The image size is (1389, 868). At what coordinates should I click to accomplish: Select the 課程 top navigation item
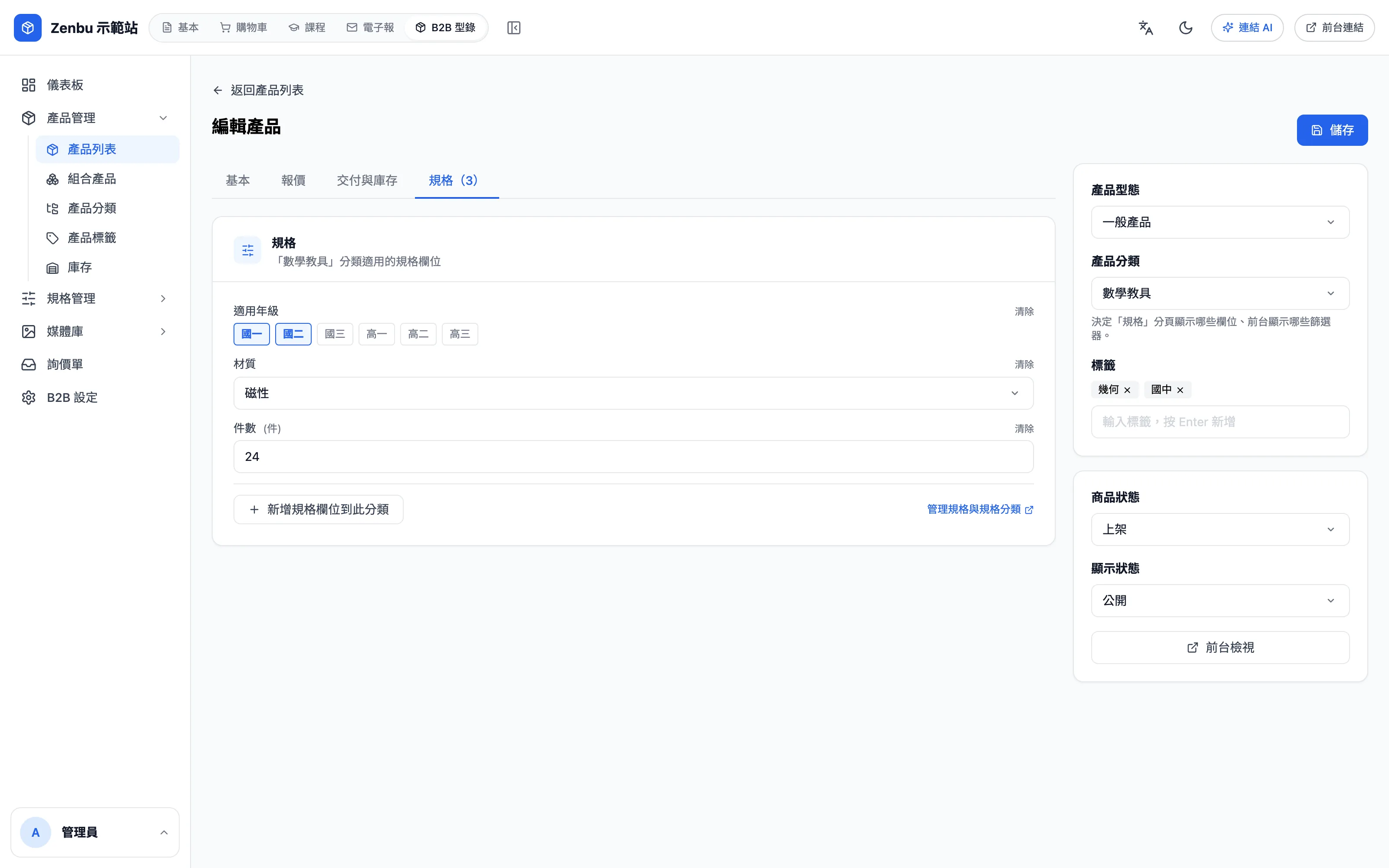pyautogui.click(x=306, y=27)
